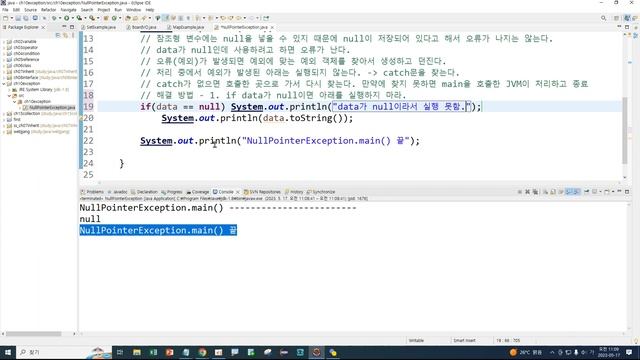Open File Explorer from the taskbar

tap(137, 352)
